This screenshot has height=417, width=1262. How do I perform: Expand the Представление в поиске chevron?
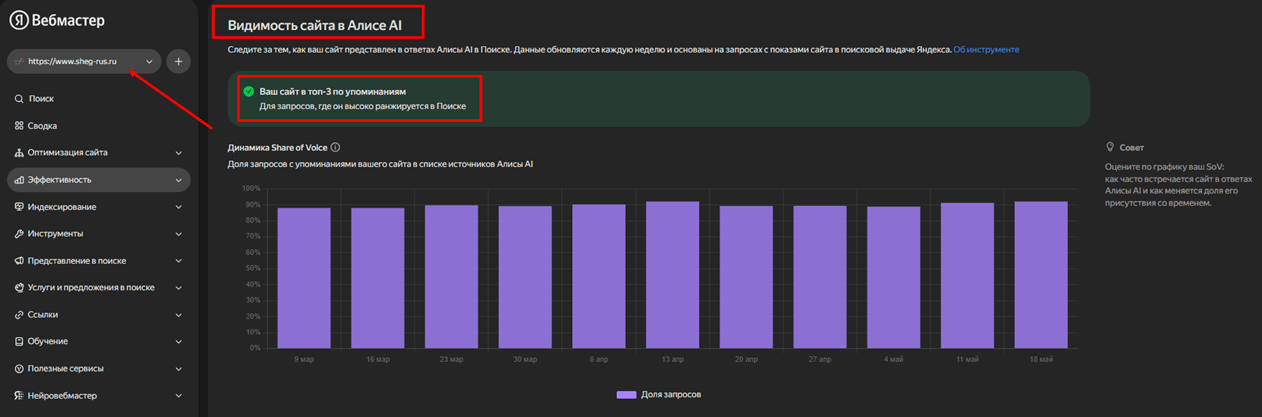pos(179,261)
